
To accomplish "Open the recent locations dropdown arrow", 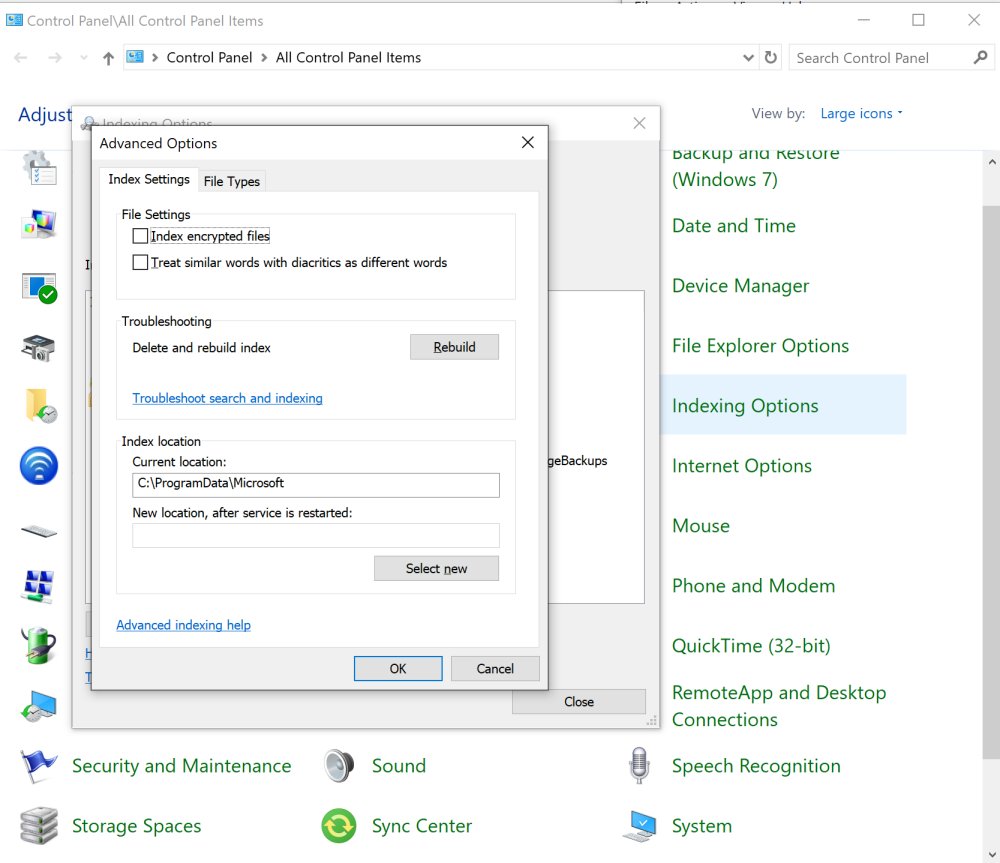I will coord(84,58).
